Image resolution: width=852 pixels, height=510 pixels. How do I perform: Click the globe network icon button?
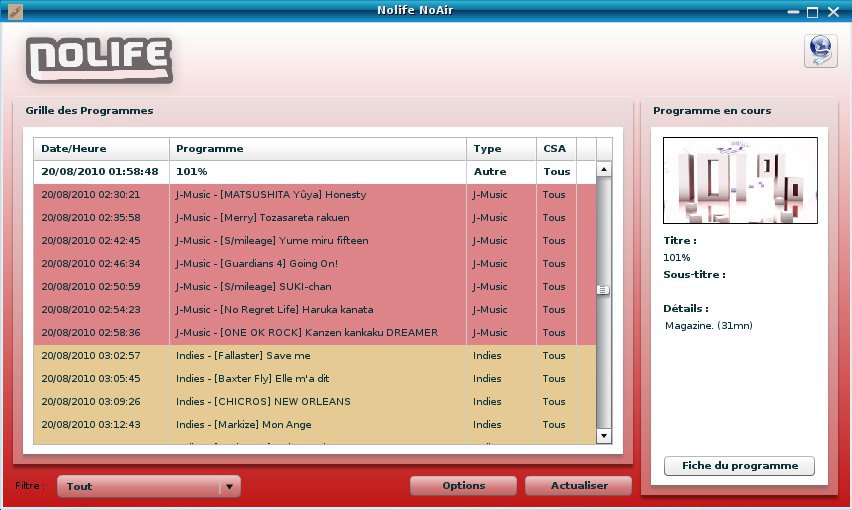[x=820, y=51]
